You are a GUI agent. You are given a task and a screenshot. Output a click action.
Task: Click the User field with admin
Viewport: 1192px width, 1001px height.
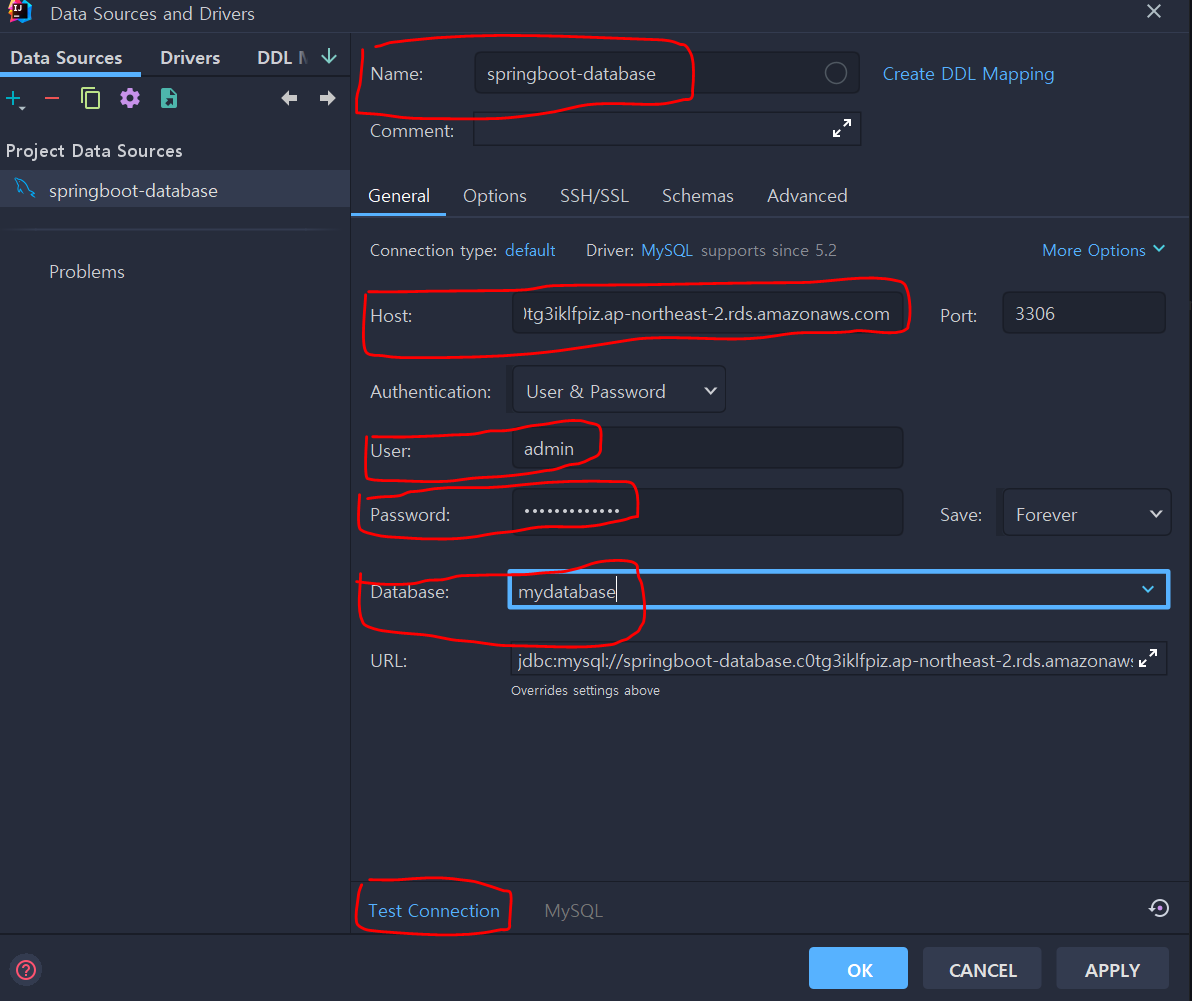[x=708, y=448]
